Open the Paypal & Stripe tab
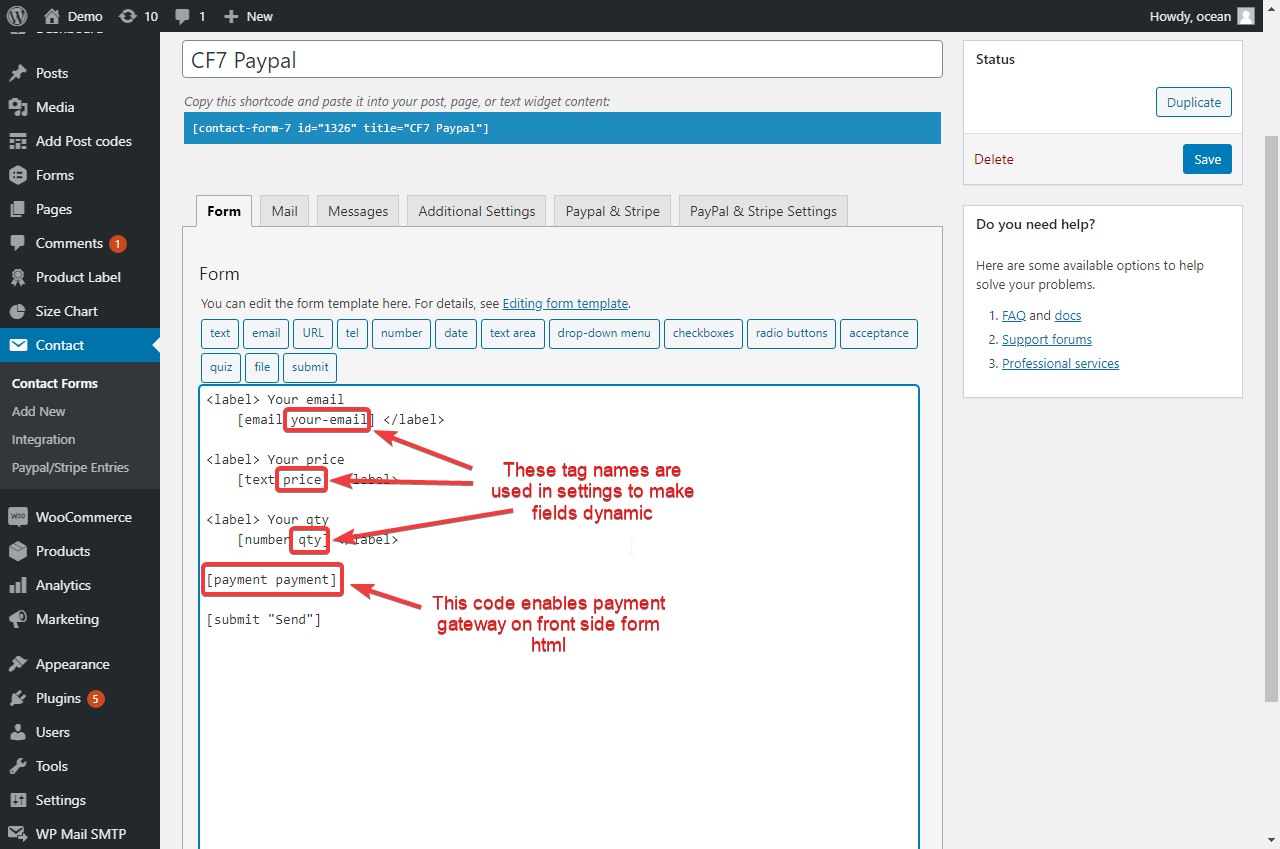This screenshot has height=849, width=1280. (x=612, y=211)
